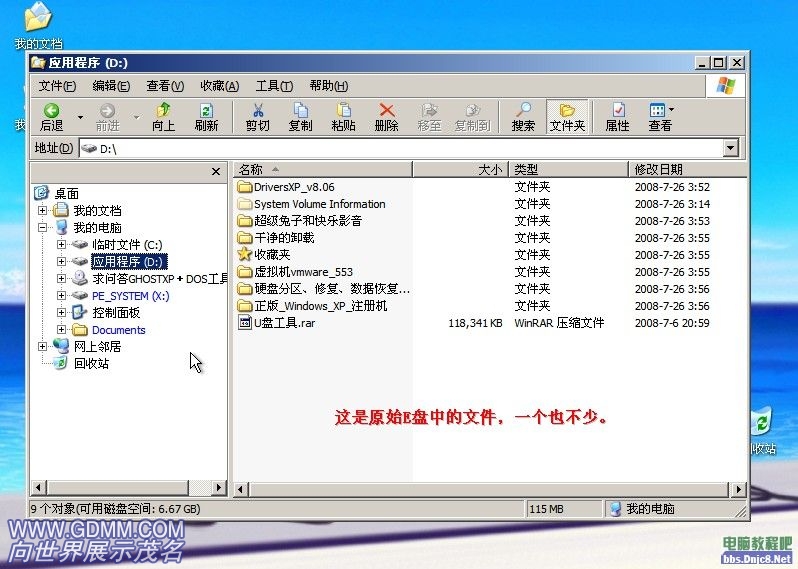Click the 2008-7-6 20:59 date cell
This screenshot has height=569, width=798.
672,323
